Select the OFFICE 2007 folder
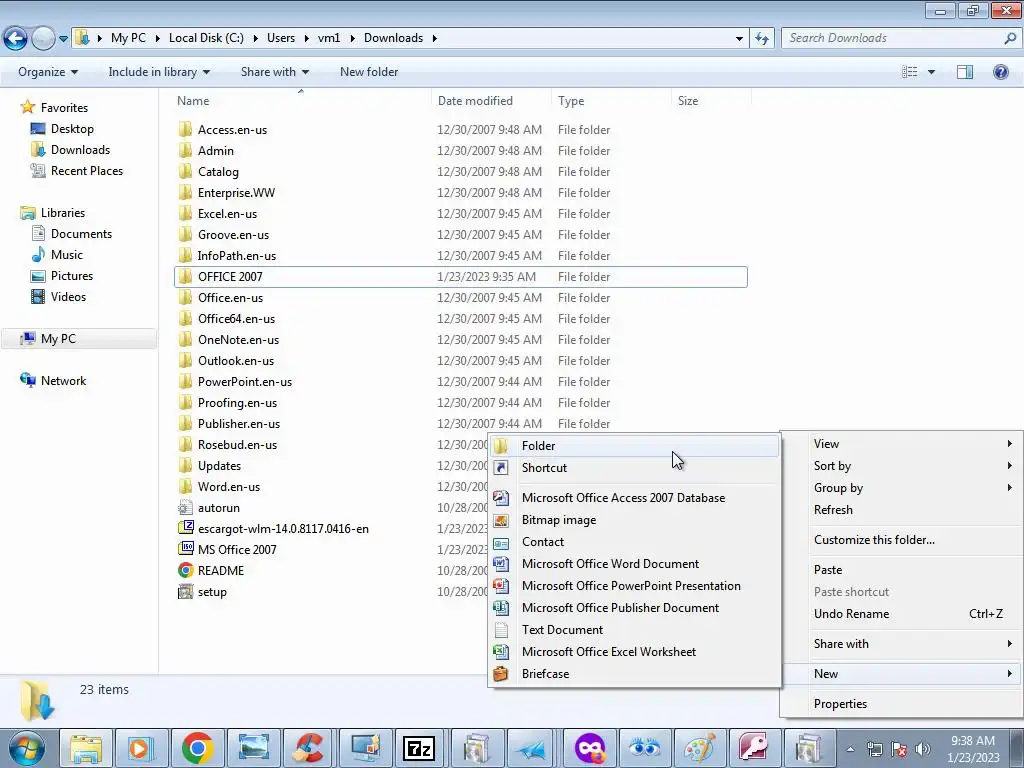This screenshot has width=1024, height=768. click(x=461, y=277)
